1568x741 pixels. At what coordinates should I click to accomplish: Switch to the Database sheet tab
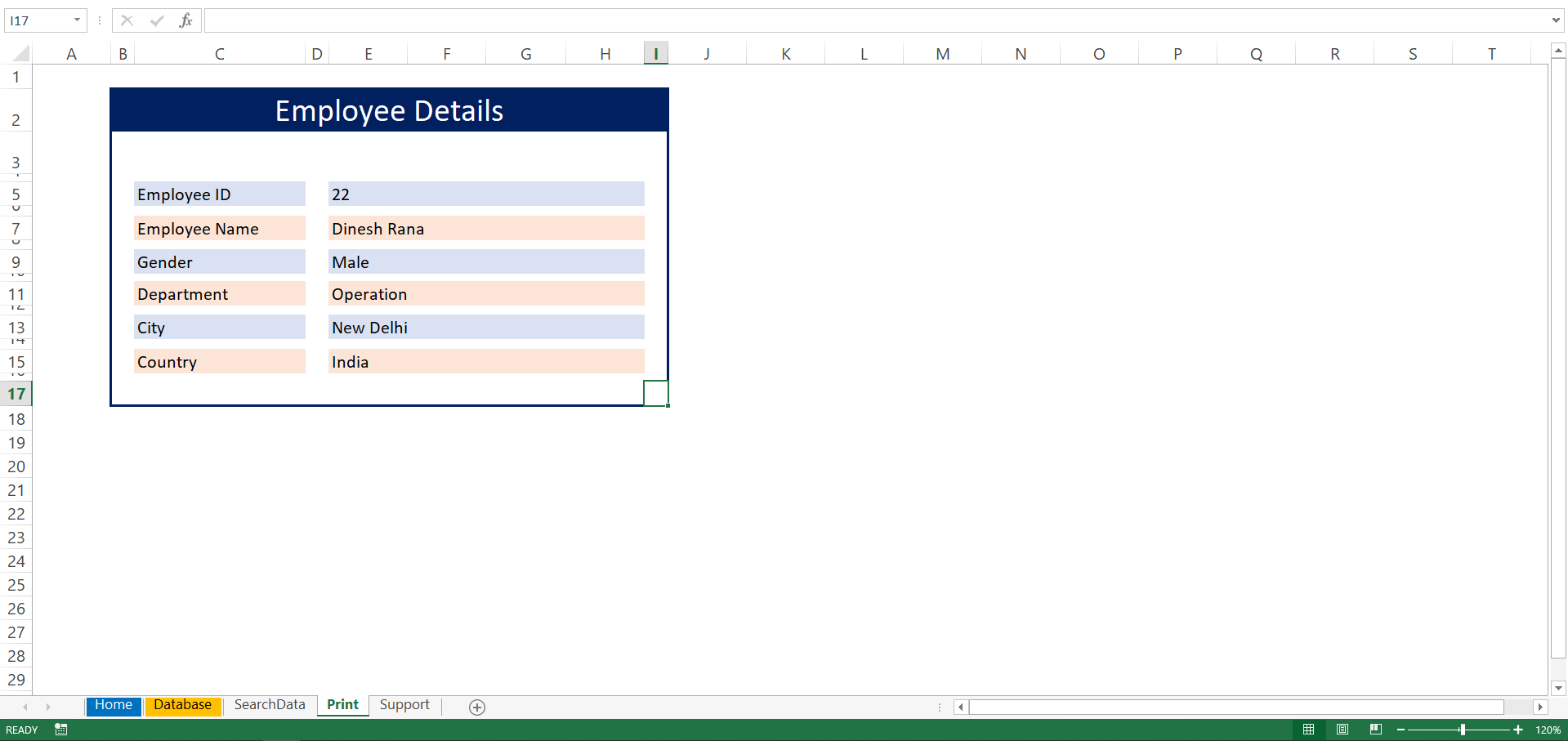click(x=183, y=706)
